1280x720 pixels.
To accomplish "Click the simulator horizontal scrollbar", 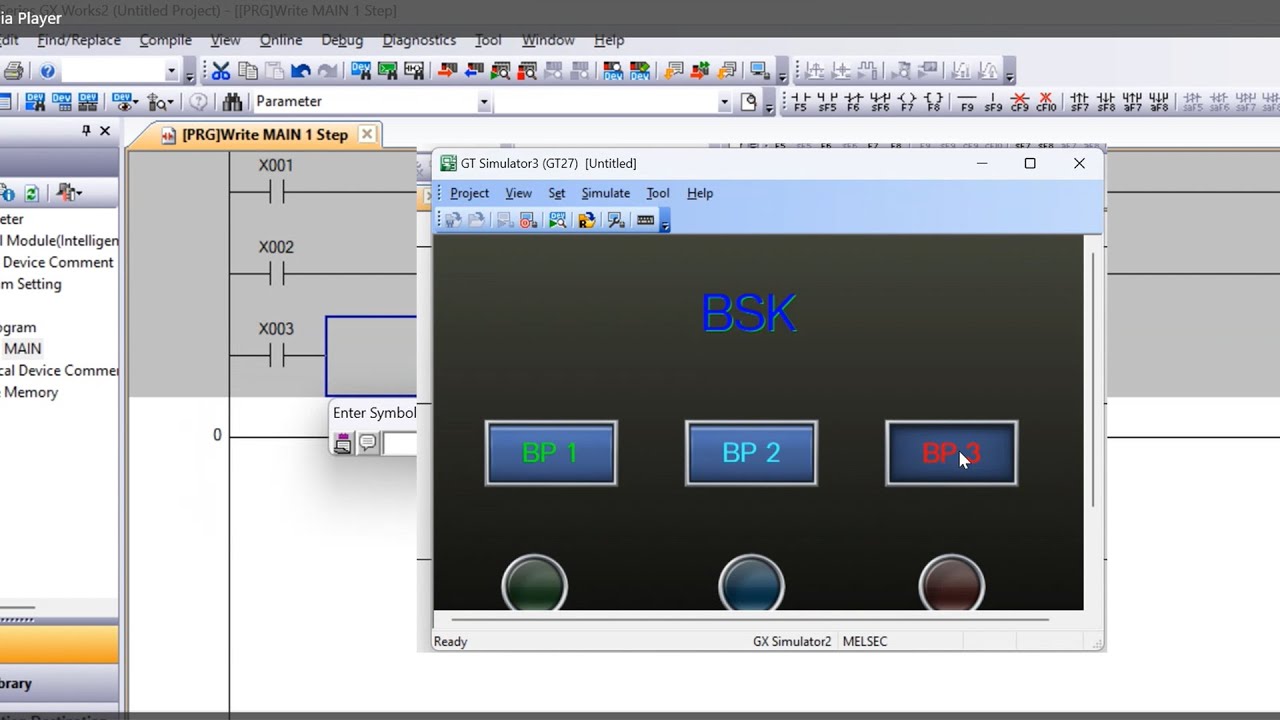I will tap(749, 619).
